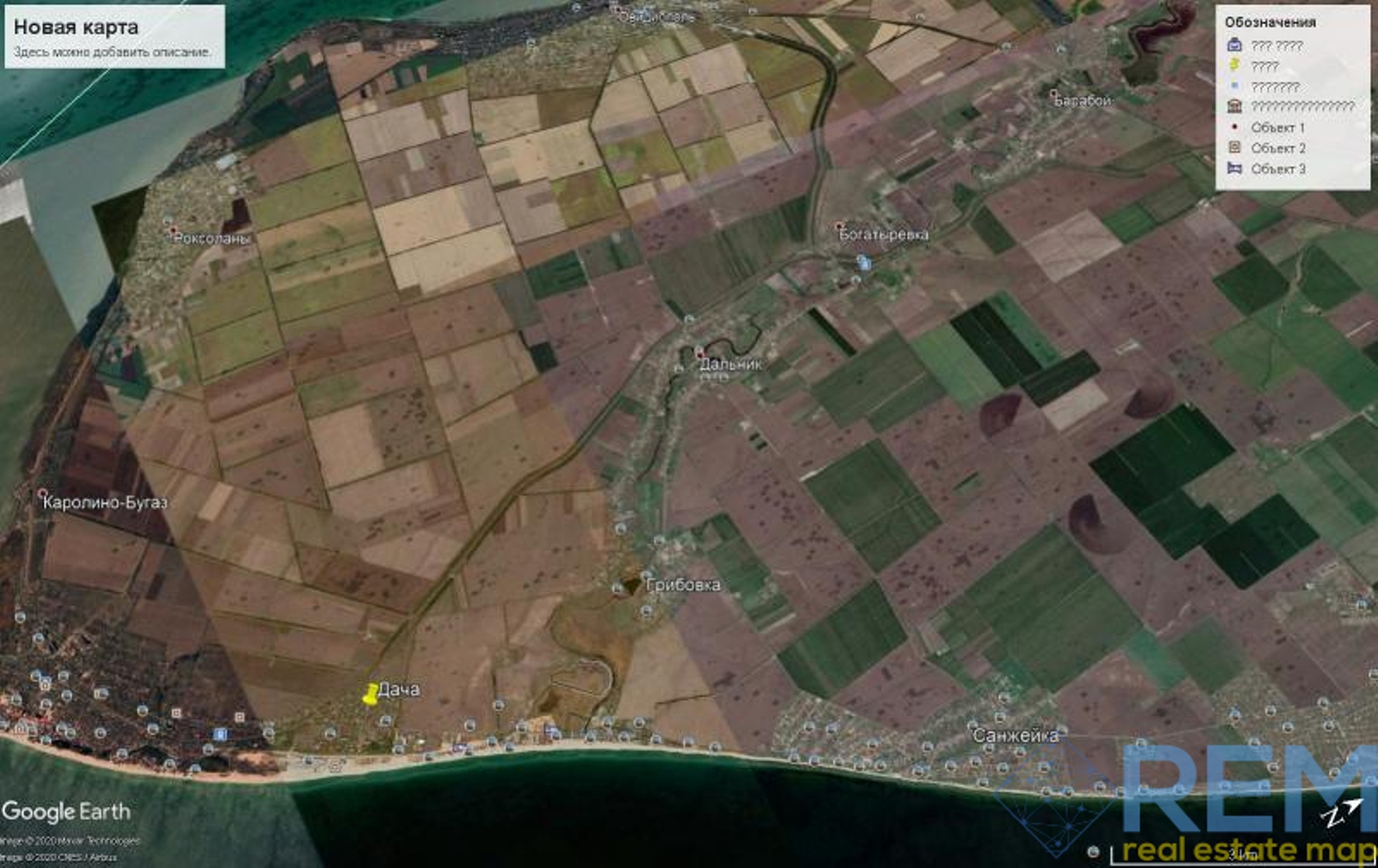This screenshot has height=868, width=1378.
Task: Click the Новая карта map title
Action: [76, 28]
